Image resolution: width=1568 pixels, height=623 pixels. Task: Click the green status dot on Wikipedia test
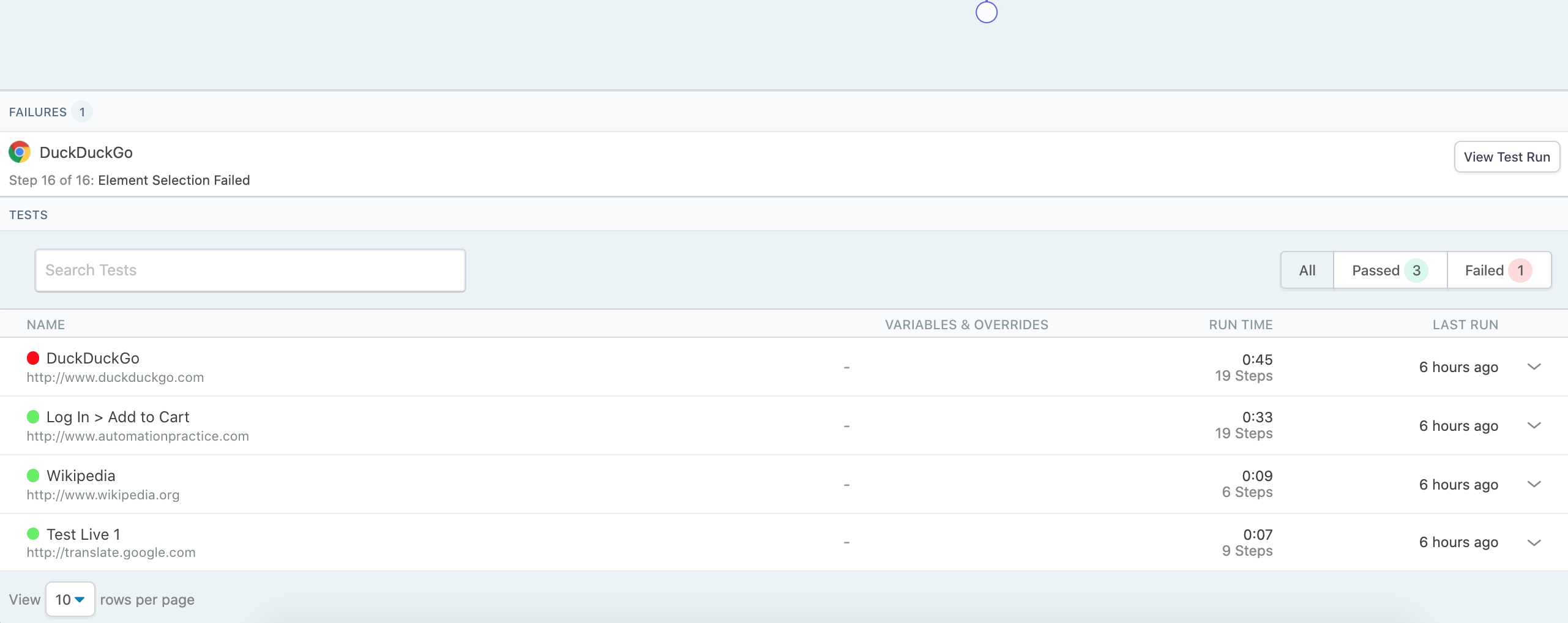click(33, 474)
